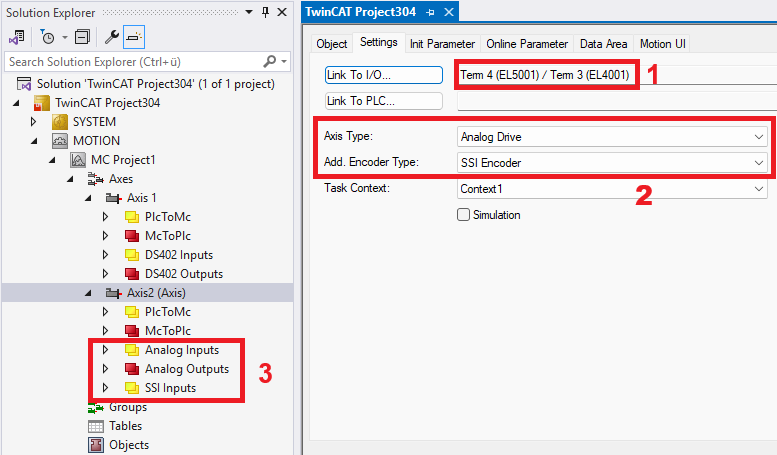Click the solution file icon
This screenshot has width=777, height=455.
pos(24,84)
